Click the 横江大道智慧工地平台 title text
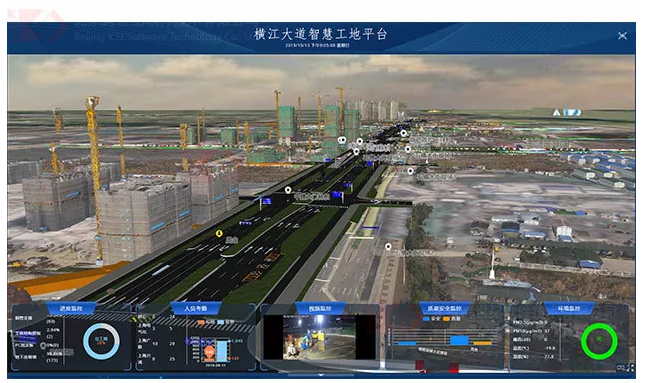Screen dimensions: 645x383 pos(320,34)
